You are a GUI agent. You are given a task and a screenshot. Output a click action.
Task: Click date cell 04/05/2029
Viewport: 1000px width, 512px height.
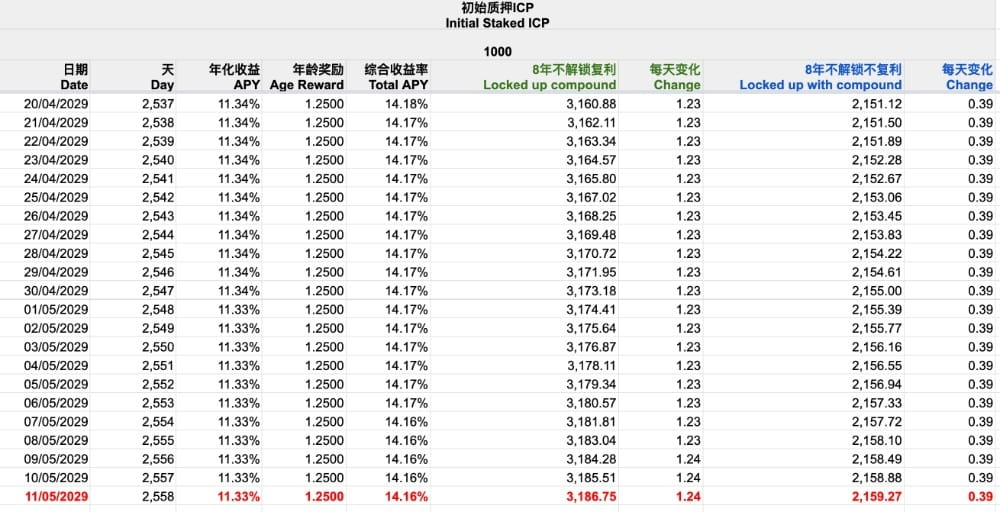click(56, 366)
